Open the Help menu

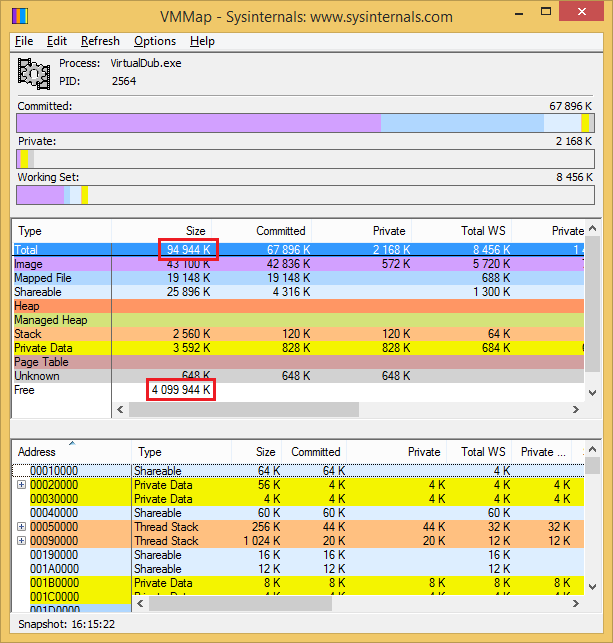[x=202, y=41]
